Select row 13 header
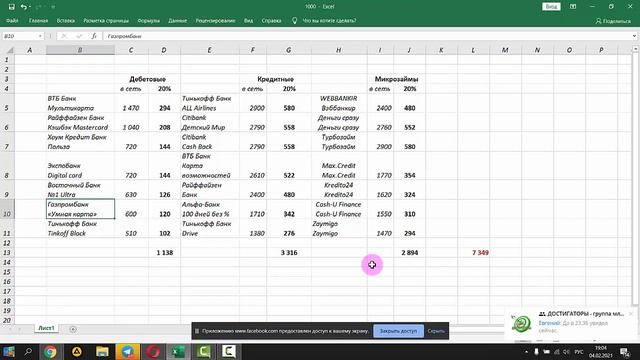Viewport: 640px width, 360px height. click(7, 253)
